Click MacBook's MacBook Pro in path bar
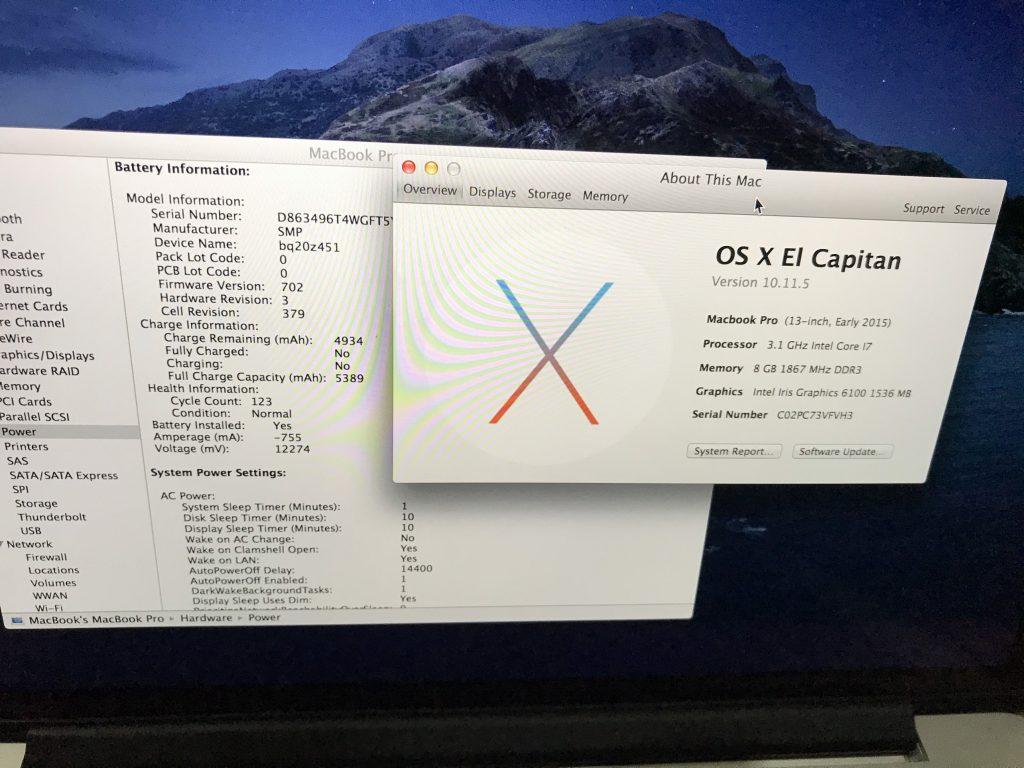This screenshot has width=1024, height=768. 96,619
